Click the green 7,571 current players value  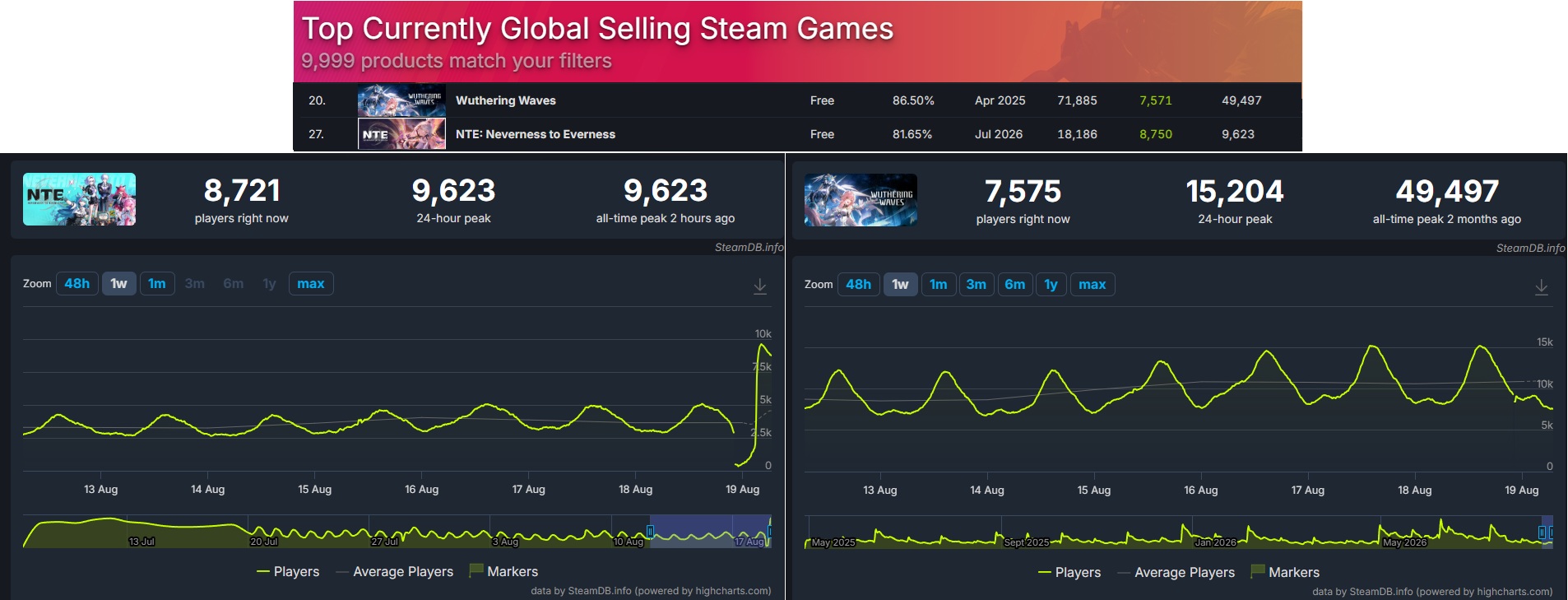pos(1156,100)
